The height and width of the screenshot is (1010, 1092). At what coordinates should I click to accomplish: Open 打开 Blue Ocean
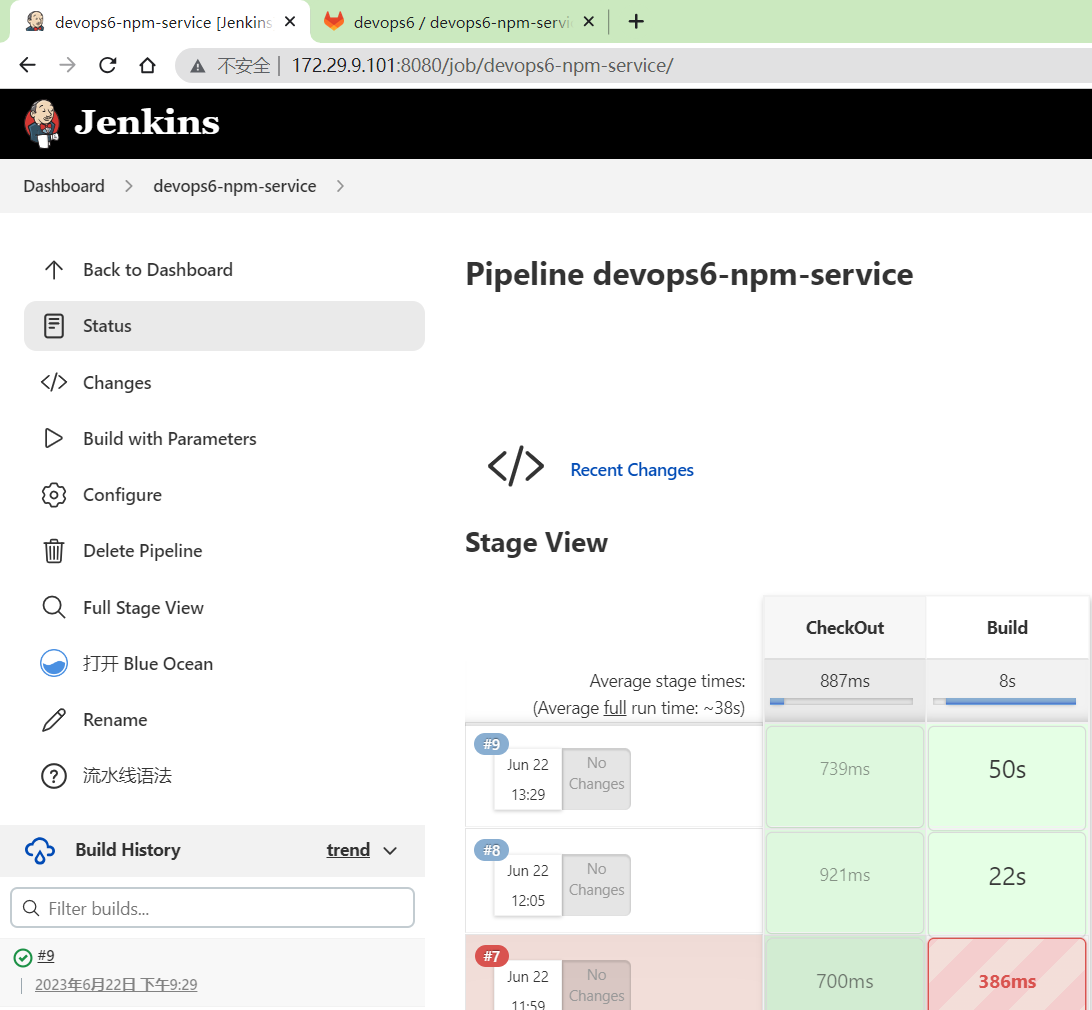click(x=148, y=663)
